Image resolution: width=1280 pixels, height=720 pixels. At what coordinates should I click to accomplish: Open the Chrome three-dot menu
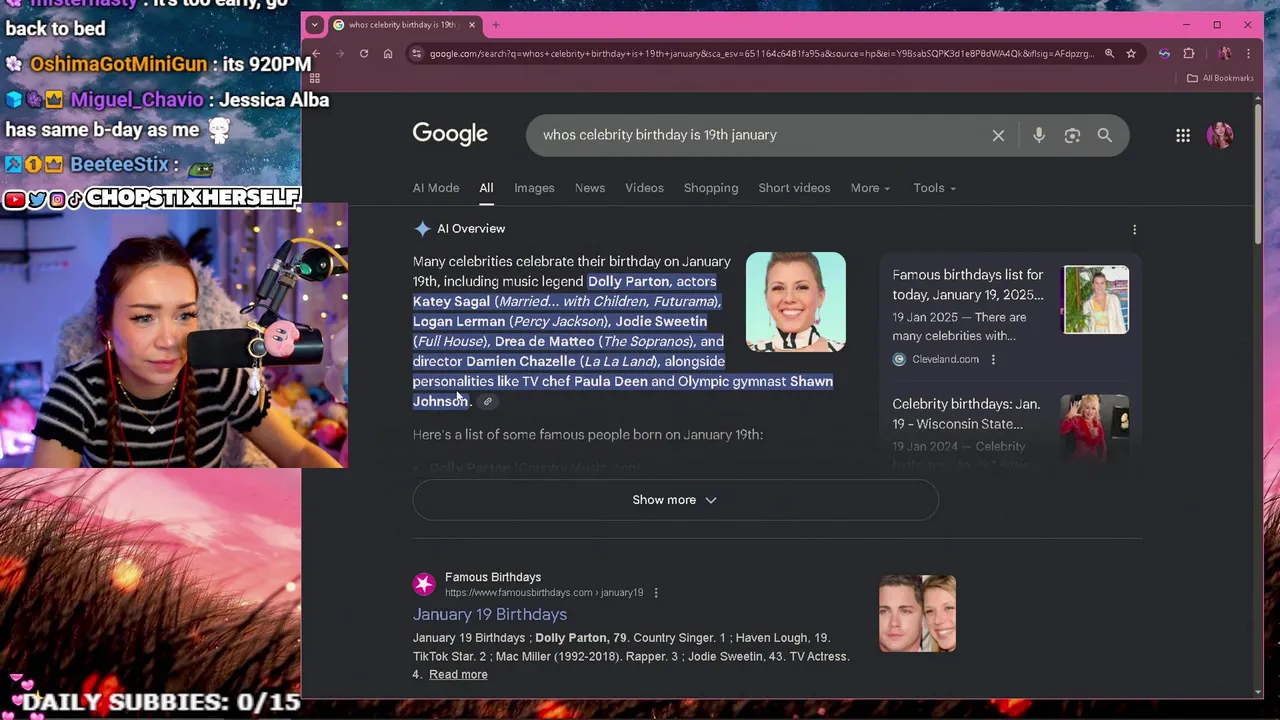1249,54
